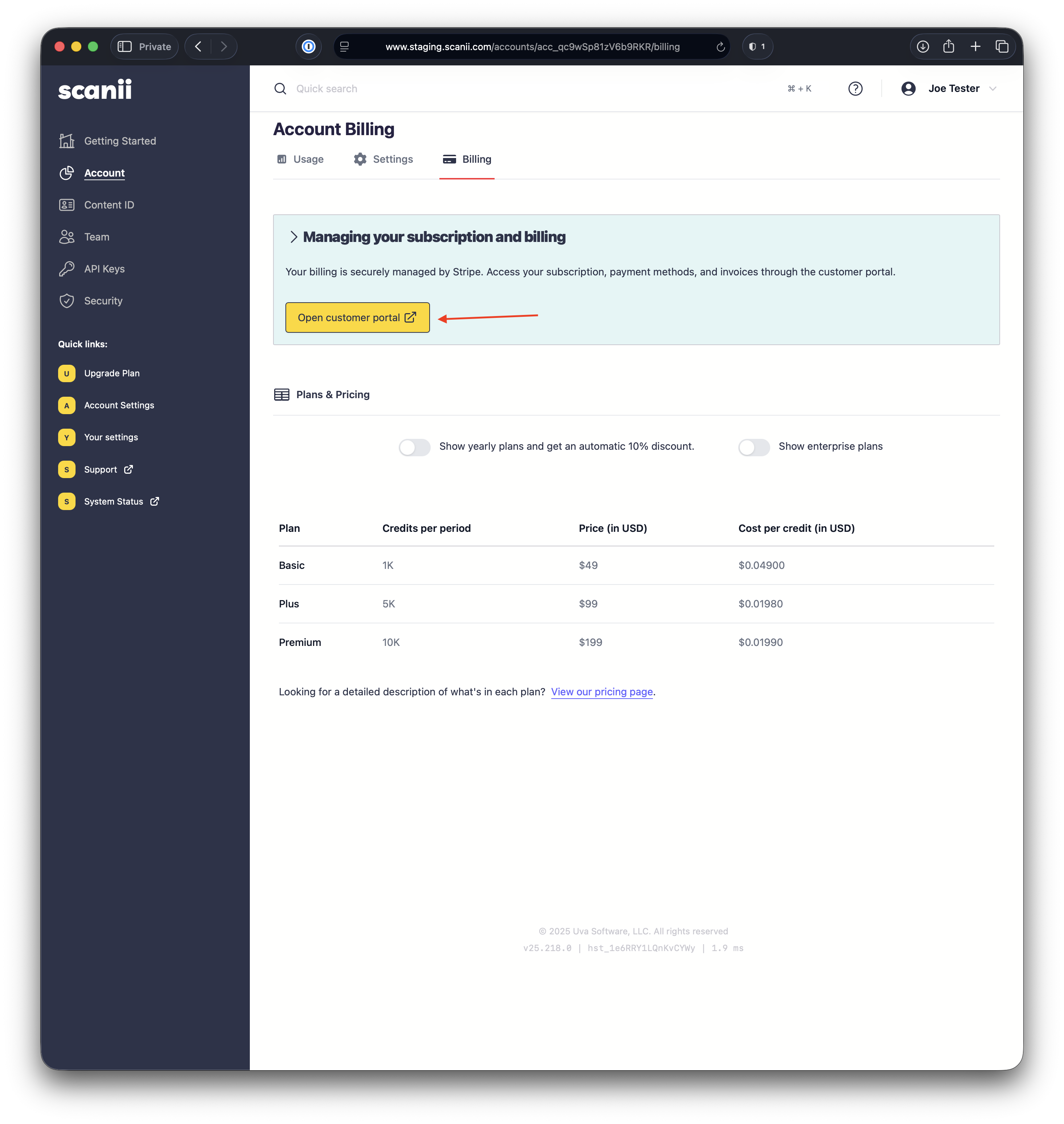Open Content ID in sidebar
This screenshot has width=1064, height=1124.
click(109, 205)
